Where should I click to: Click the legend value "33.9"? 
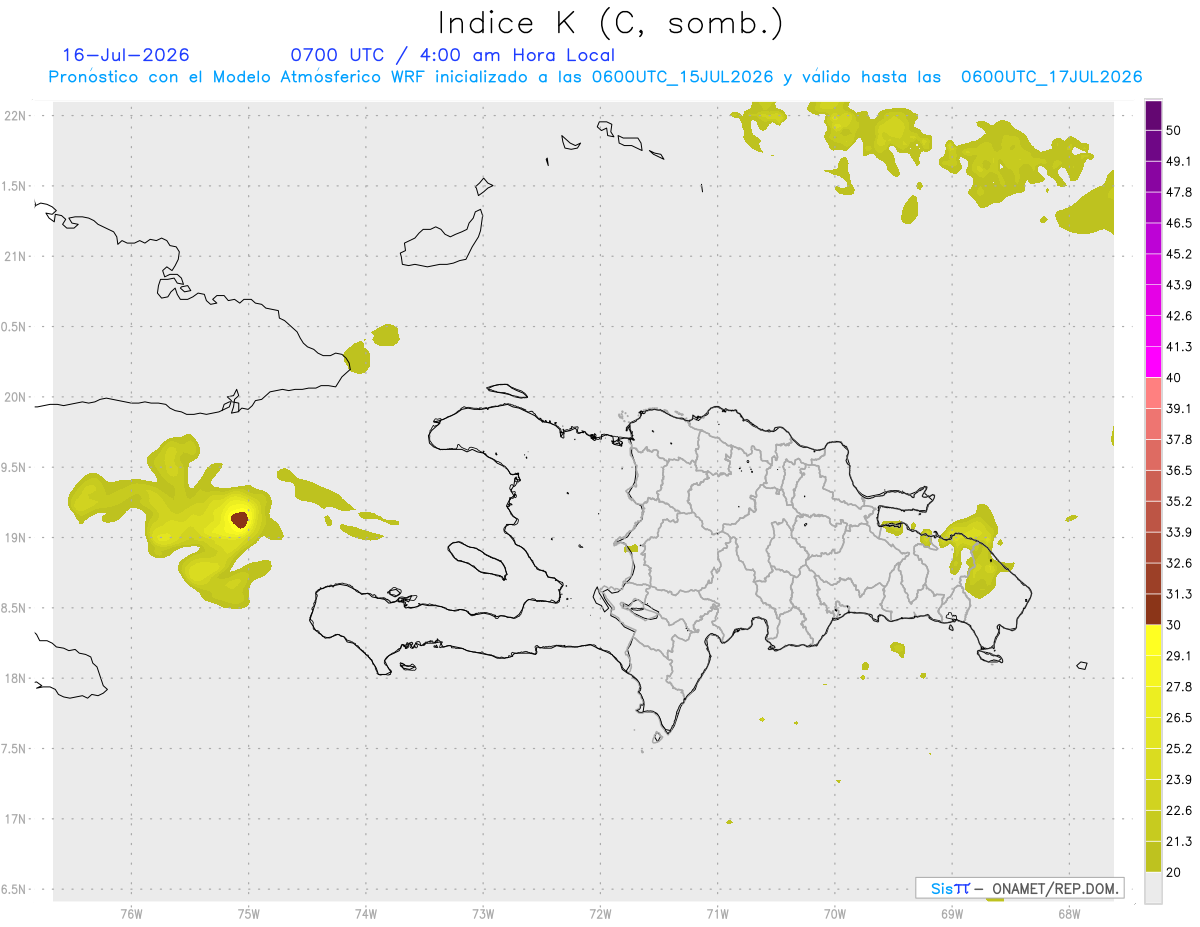tap(1179, 532)
